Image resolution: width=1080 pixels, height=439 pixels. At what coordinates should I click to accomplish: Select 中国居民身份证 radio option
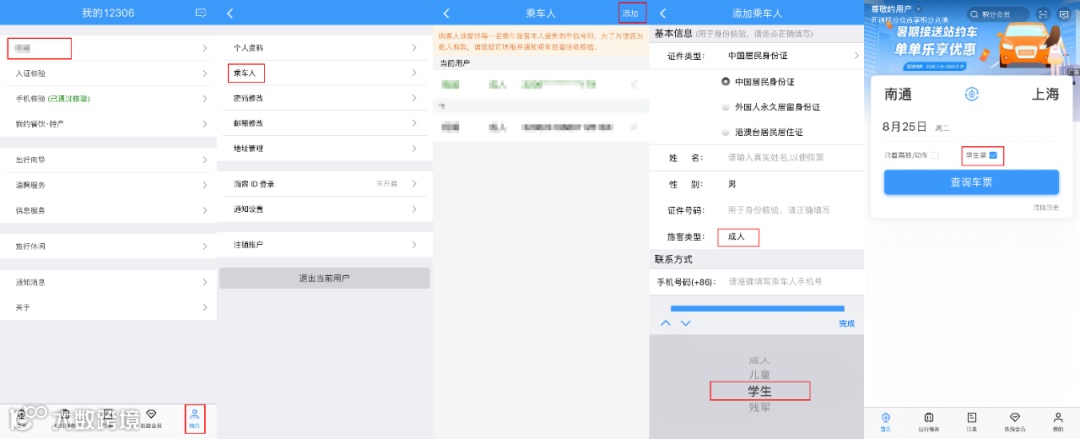(x=725, y=81)
